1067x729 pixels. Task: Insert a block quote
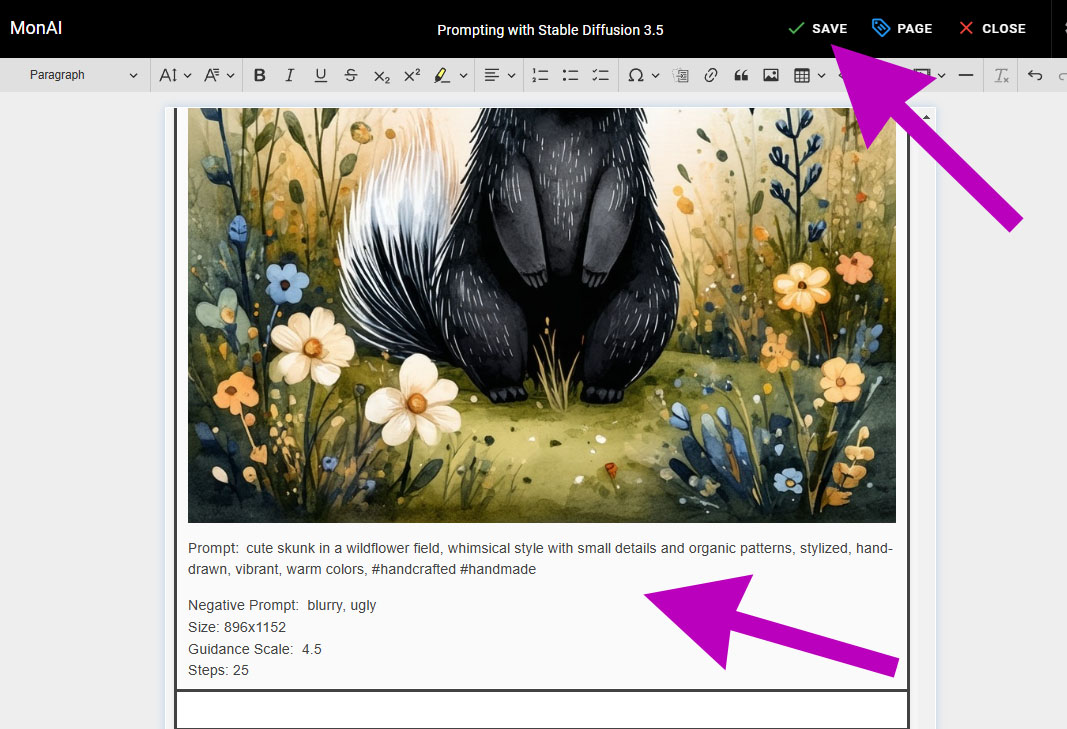(x=741, y=75)
